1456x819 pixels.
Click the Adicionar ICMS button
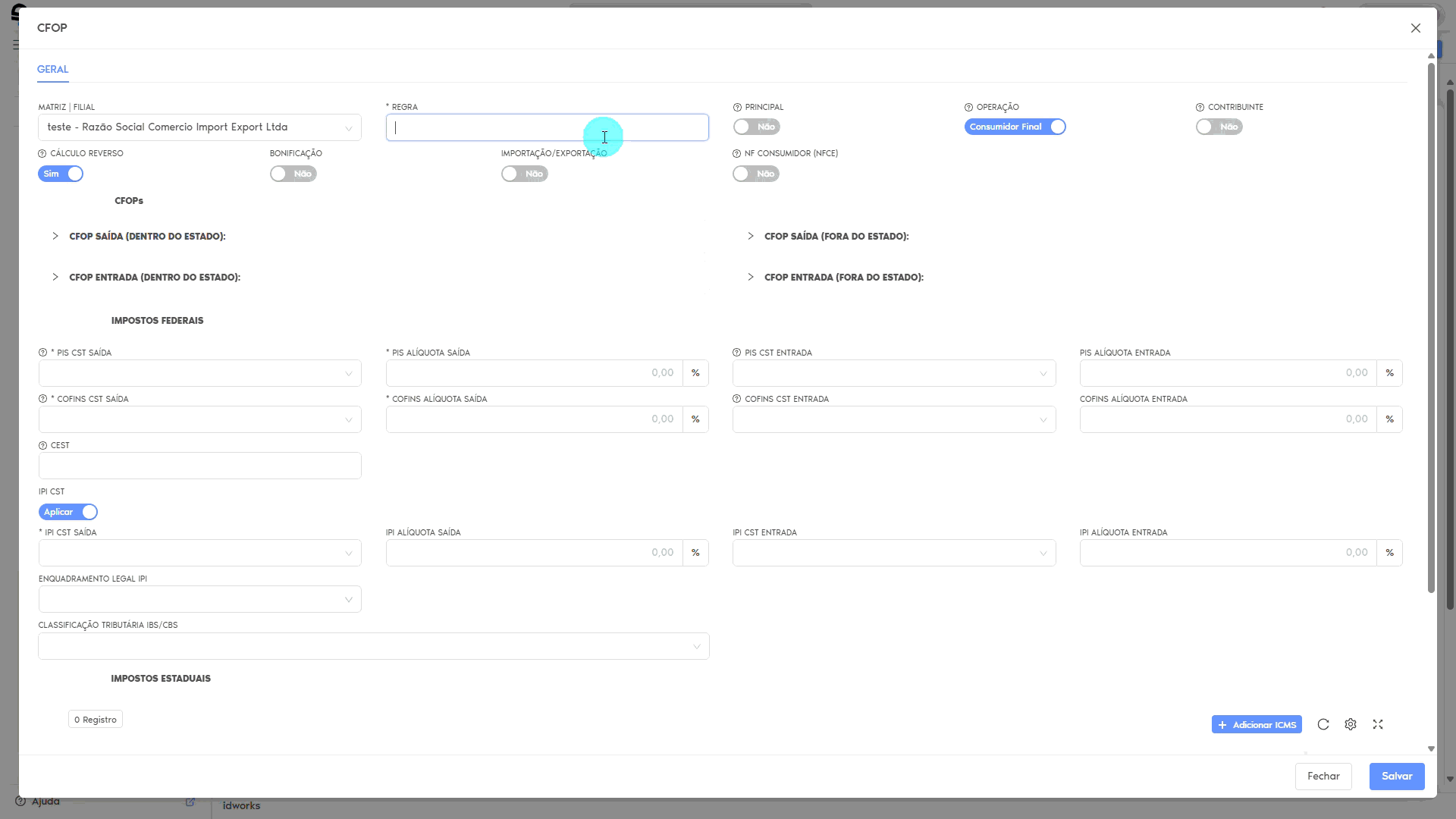[x=1257, y=724]
